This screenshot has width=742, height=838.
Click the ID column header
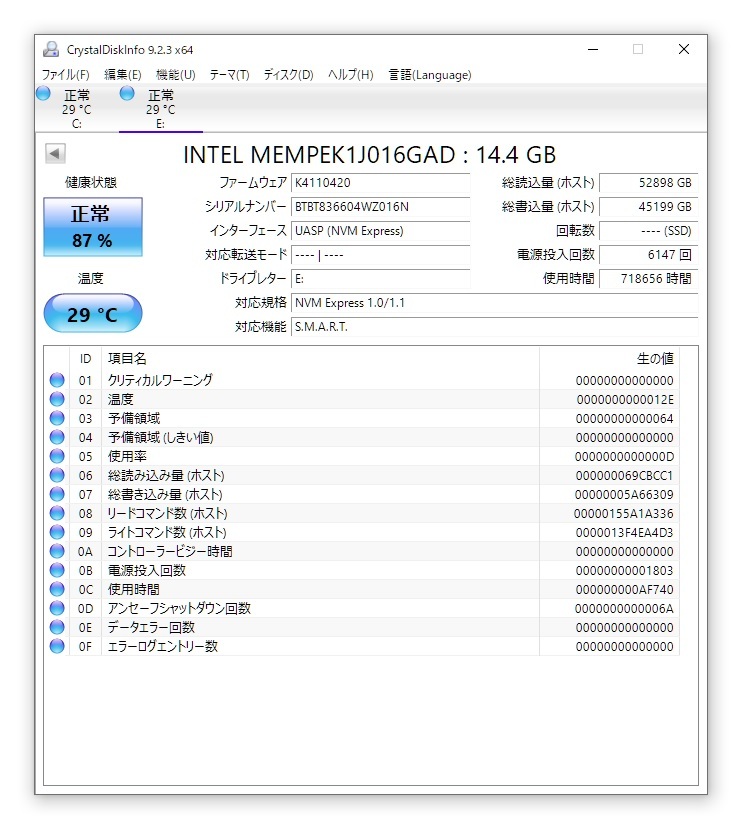pos(85,359)
